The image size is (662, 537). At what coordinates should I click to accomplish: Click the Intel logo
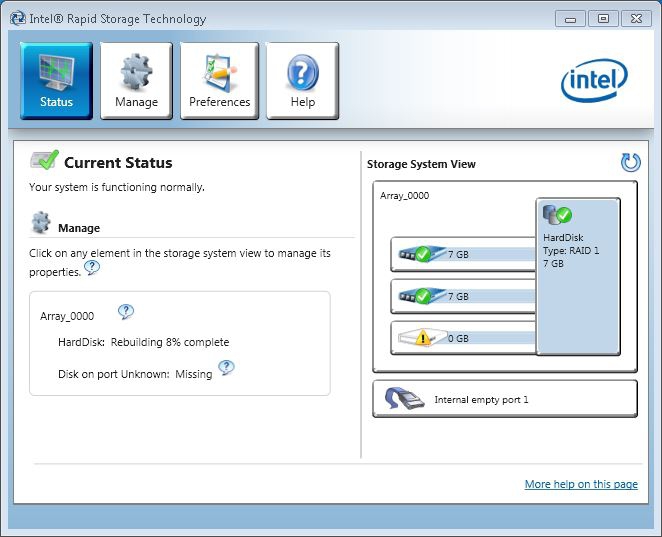coord(594,80)
